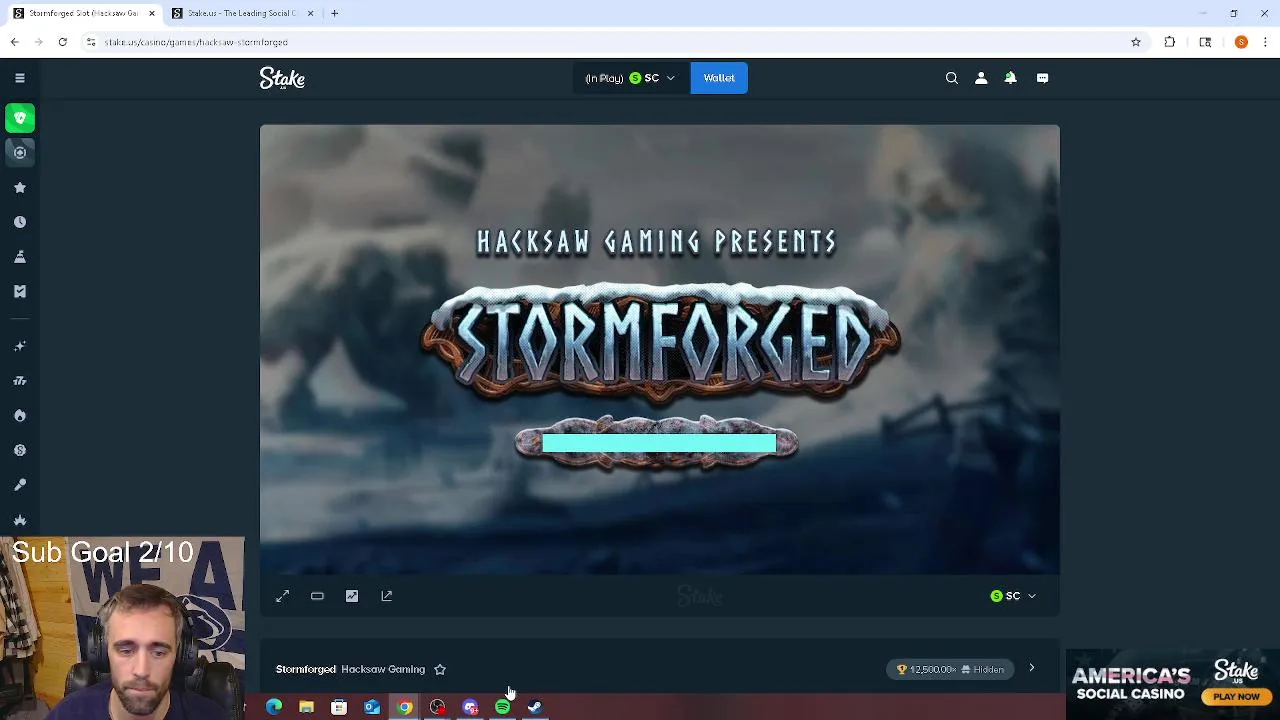Open the chat icon in Stake header
Screen dimensions: 1280x720
coord(1042,78)
